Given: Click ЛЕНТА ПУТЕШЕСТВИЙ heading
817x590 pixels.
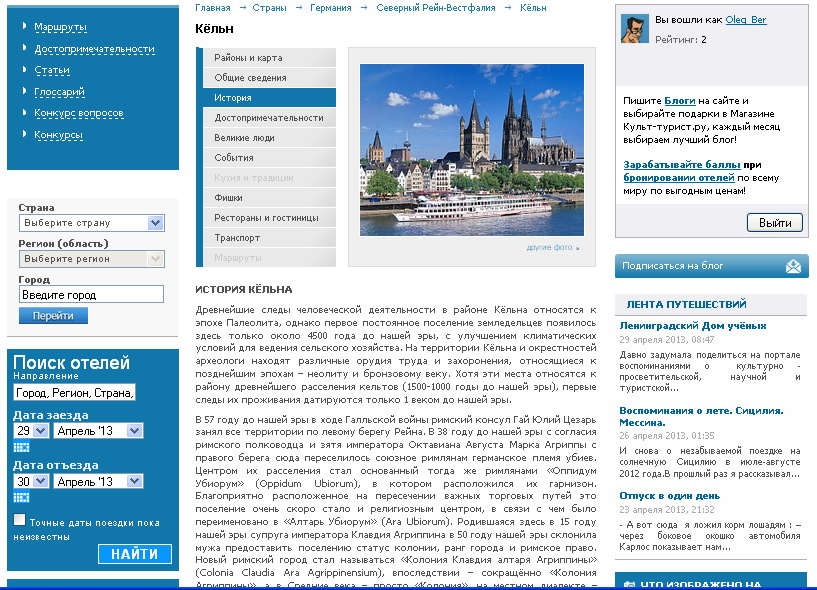Looking at the screenshot, I should point(686,304).
